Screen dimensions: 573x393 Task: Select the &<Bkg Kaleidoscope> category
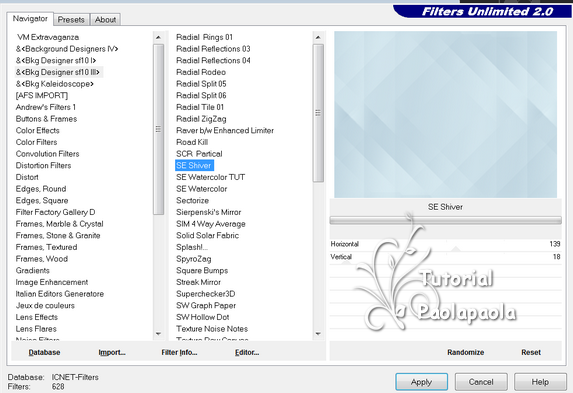[x=54, y=84]
